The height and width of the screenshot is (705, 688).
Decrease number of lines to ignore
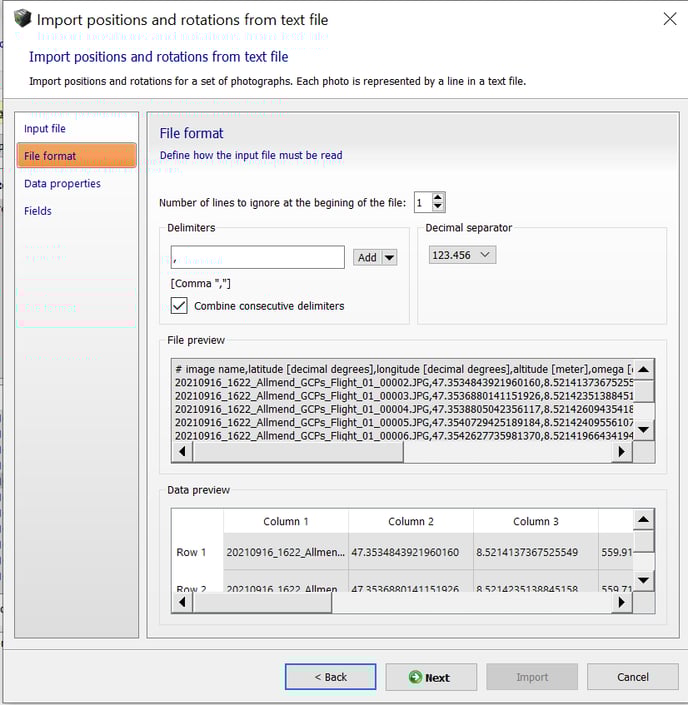438,206
